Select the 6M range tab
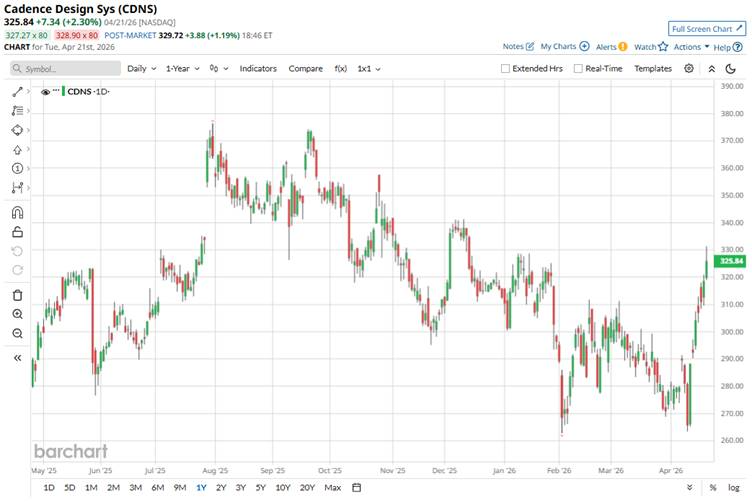Screen dimensions: 752x502 (x=158, y=488)
